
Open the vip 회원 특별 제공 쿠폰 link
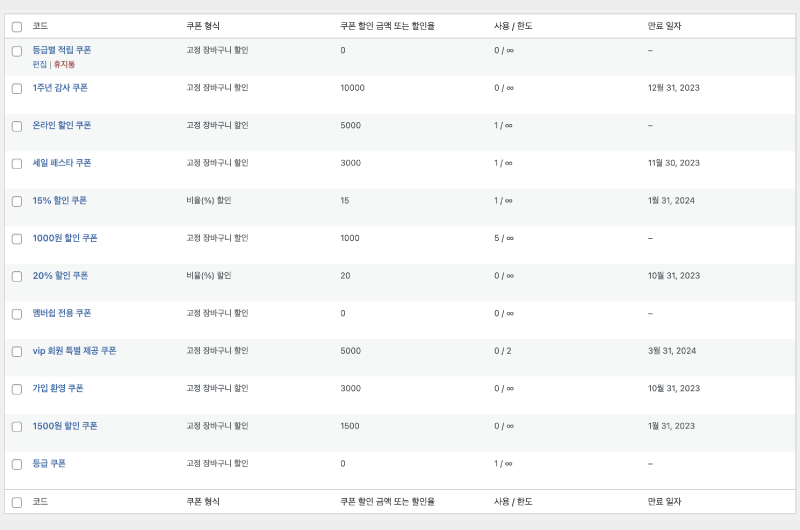click(x=74, y=351)
